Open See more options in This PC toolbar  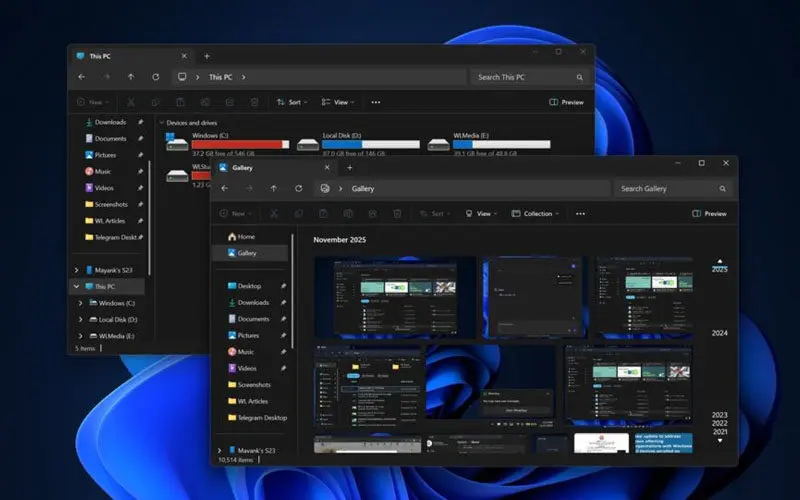coord(376,102)
